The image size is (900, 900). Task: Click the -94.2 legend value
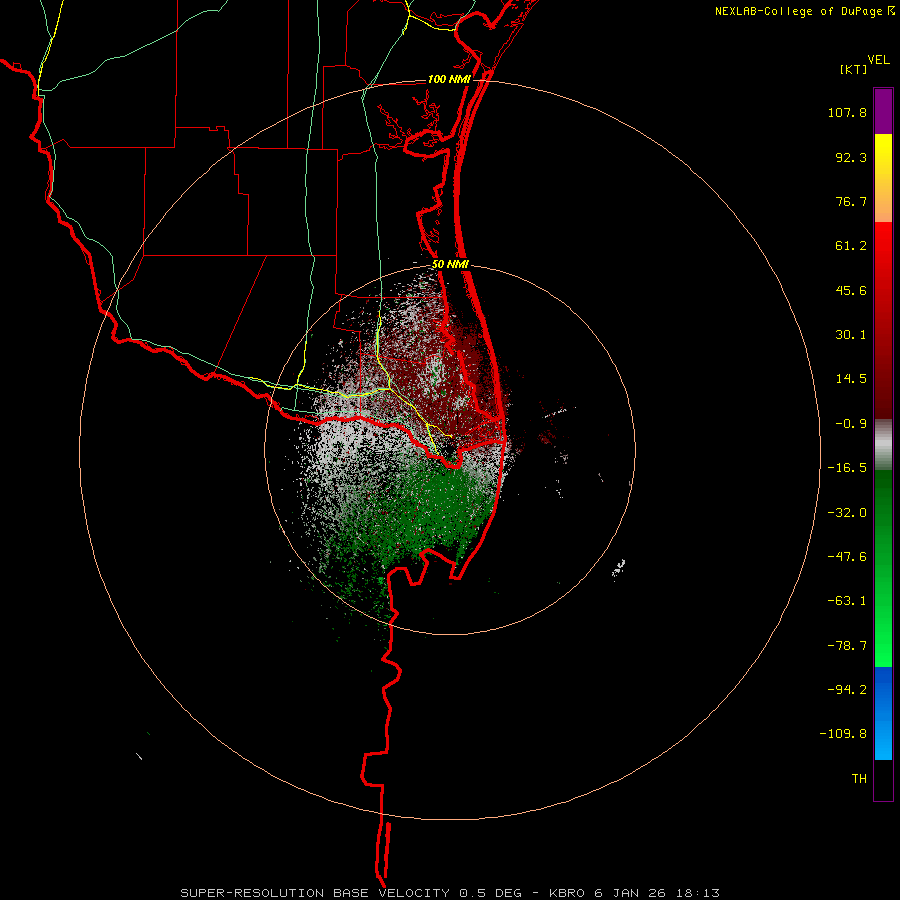(x=847, y=689)
